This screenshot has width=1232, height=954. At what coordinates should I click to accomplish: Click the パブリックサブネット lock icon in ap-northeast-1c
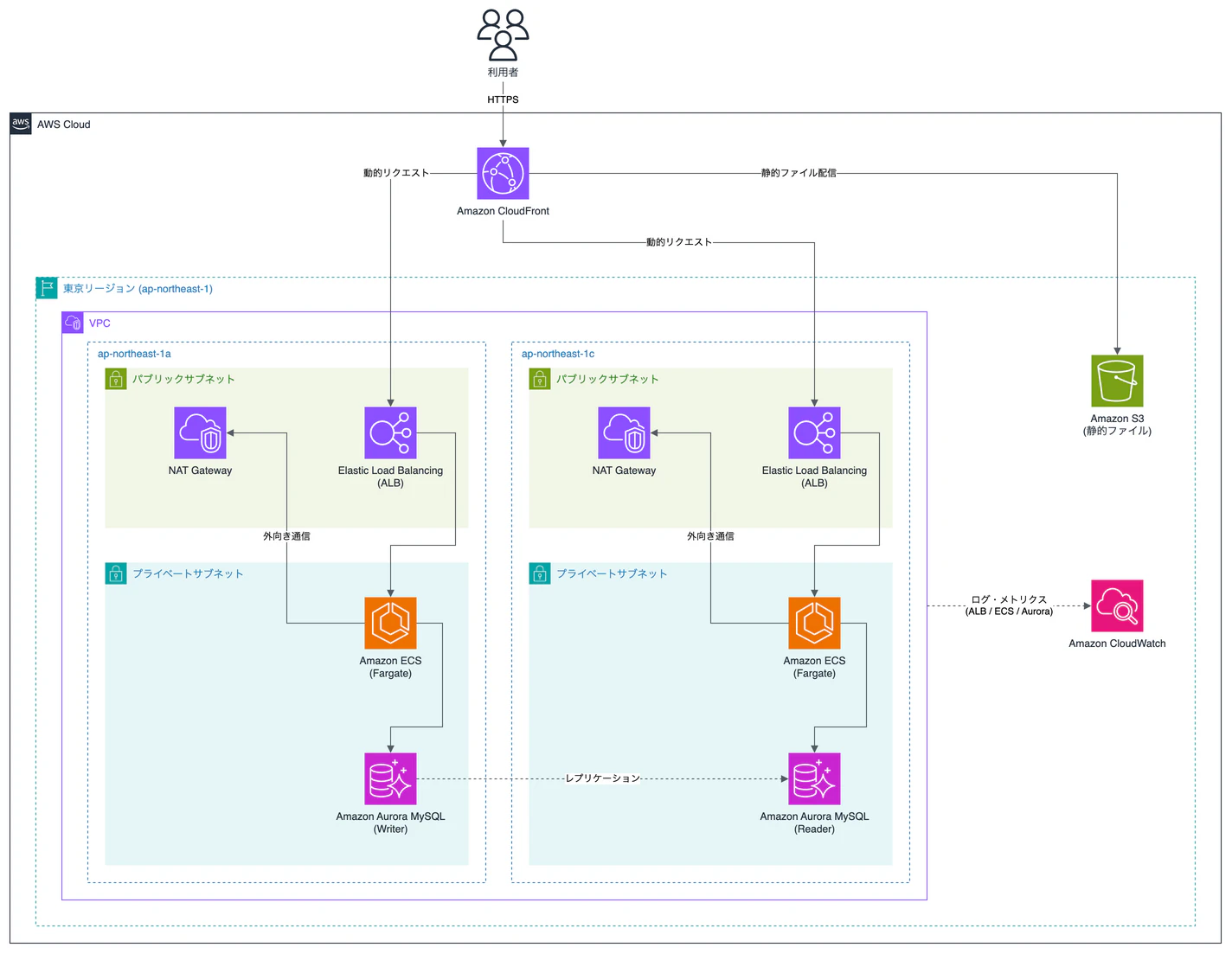pyautogui.click(x=540, y=379)
